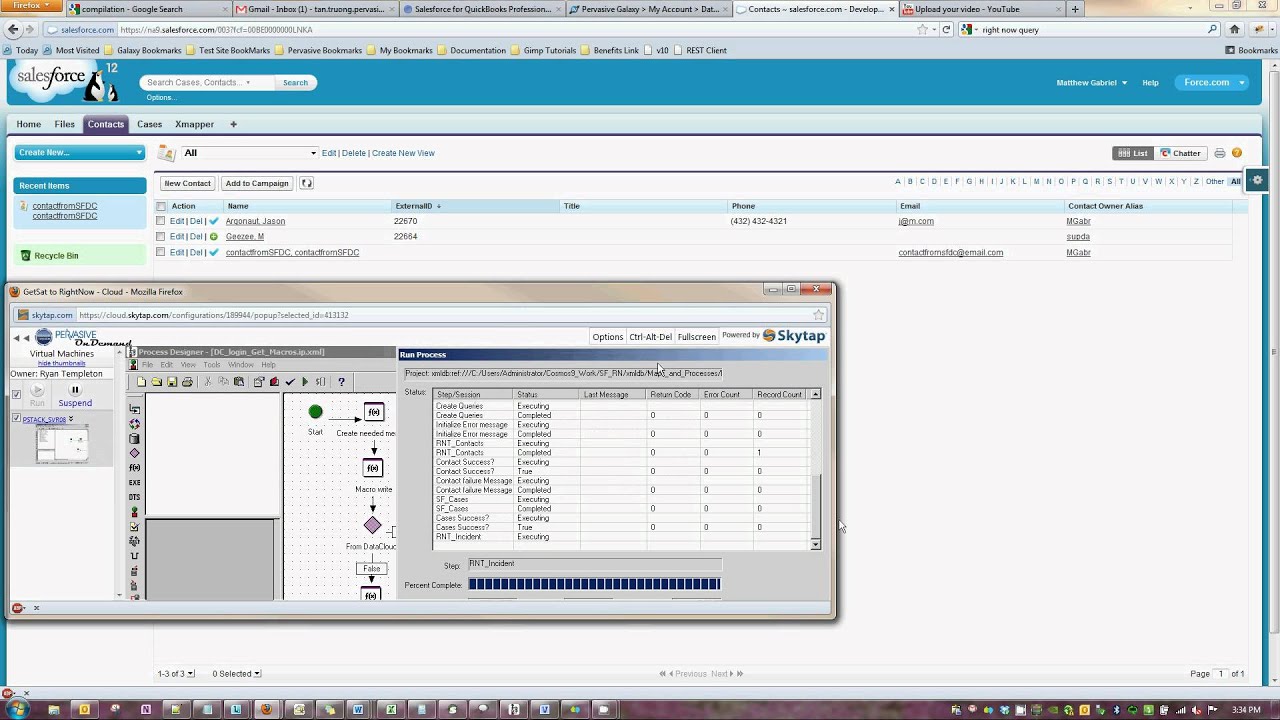Open the Argonaut, Jason contact link

255,221
